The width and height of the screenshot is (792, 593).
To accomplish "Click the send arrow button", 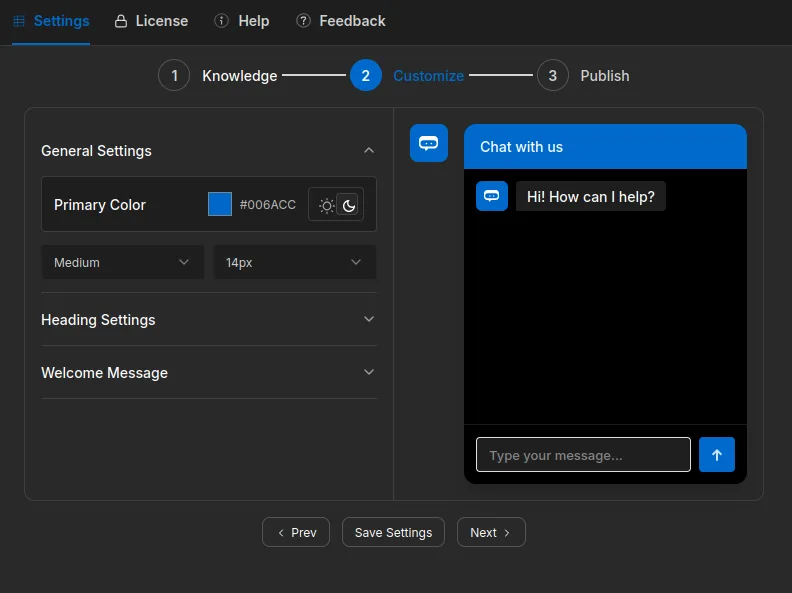I will pyautogui.click(x=717, y=455).
